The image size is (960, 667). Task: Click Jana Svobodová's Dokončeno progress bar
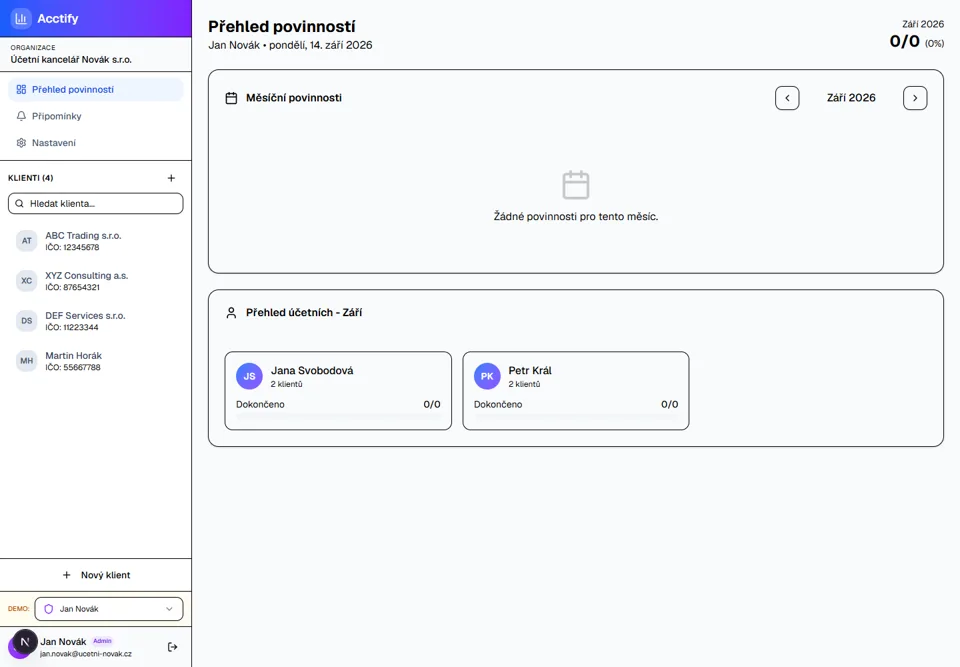338,416
